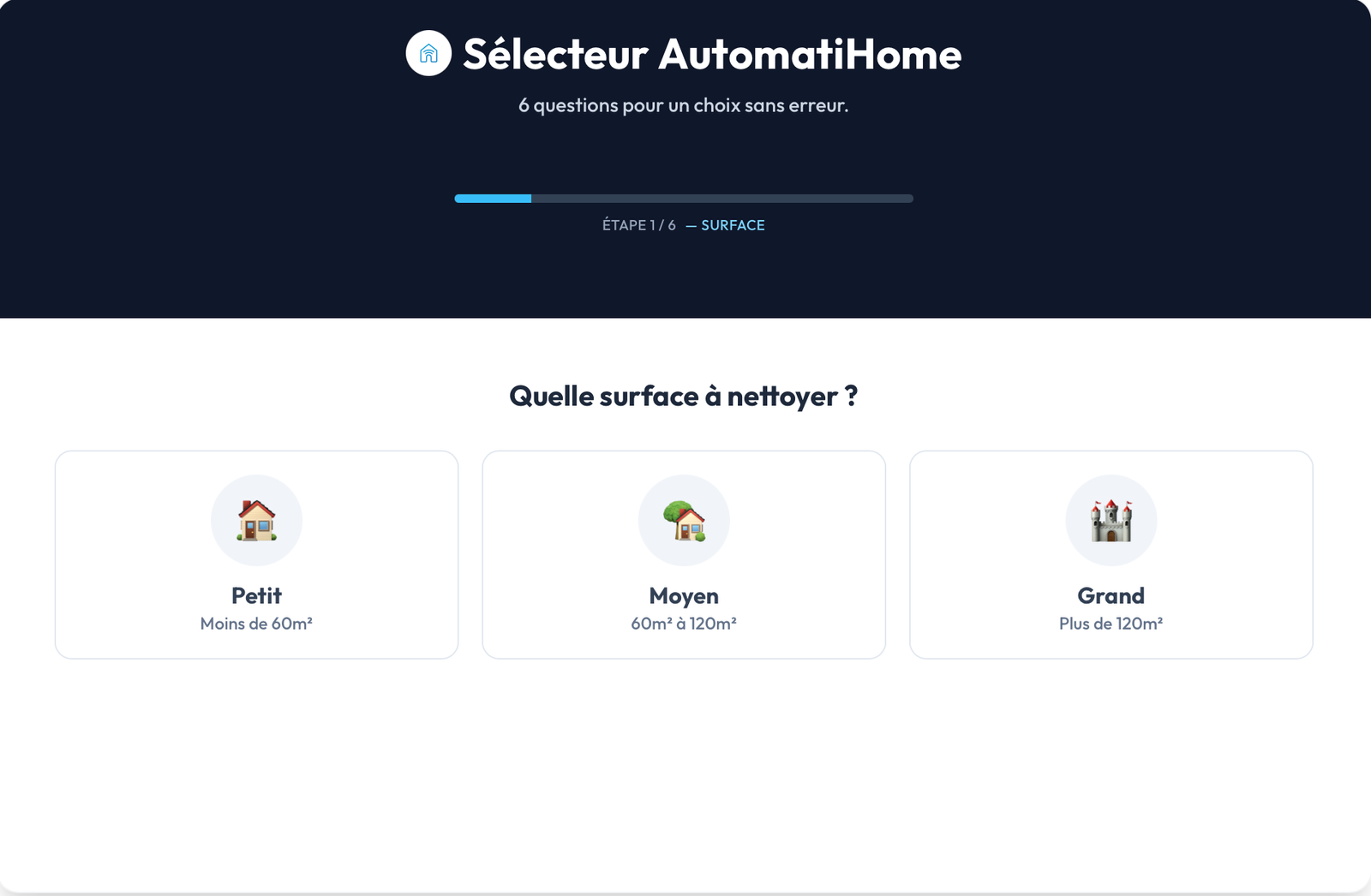
Task: Select the Moyen option card
Action: (684, 554)
